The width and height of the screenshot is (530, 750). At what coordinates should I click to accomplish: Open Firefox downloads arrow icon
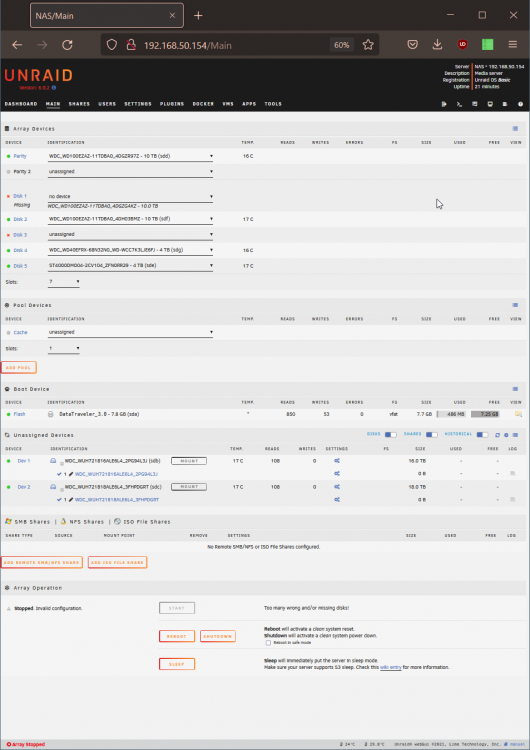coord(437,44)
